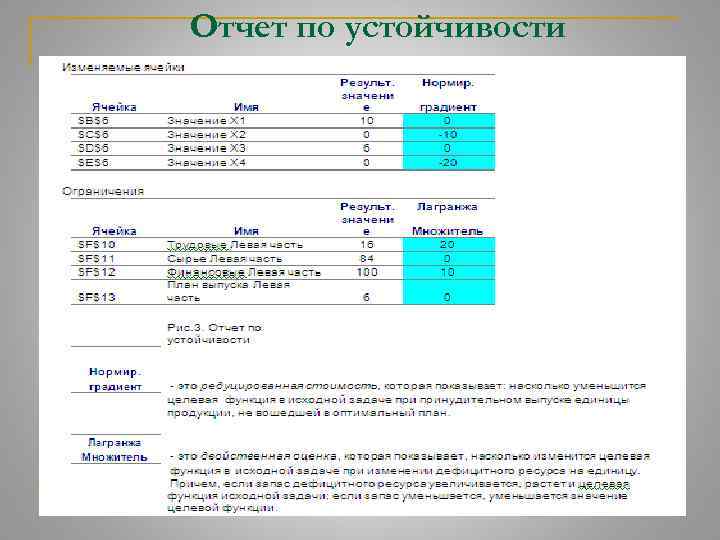
Task: Select result value 16 in Трудовые row
Action: pyautogui.click(x=367, y=244)
